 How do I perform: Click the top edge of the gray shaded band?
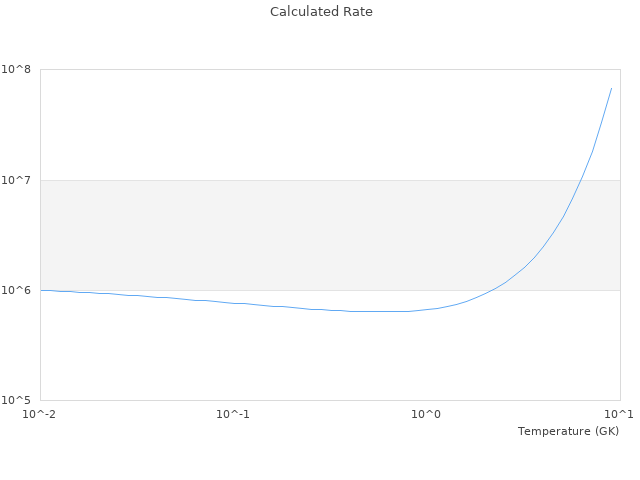pos(300,180)
